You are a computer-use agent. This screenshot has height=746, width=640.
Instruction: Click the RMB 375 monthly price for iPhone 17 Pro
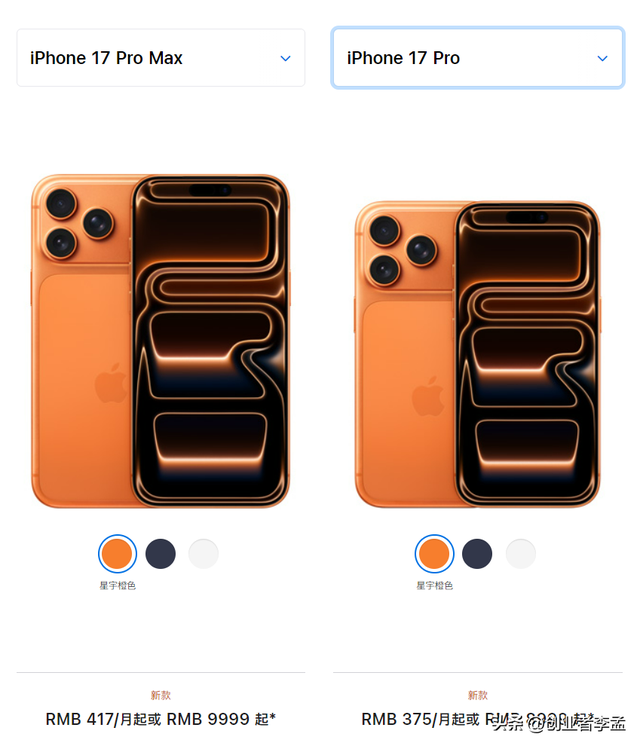point(420,719)
